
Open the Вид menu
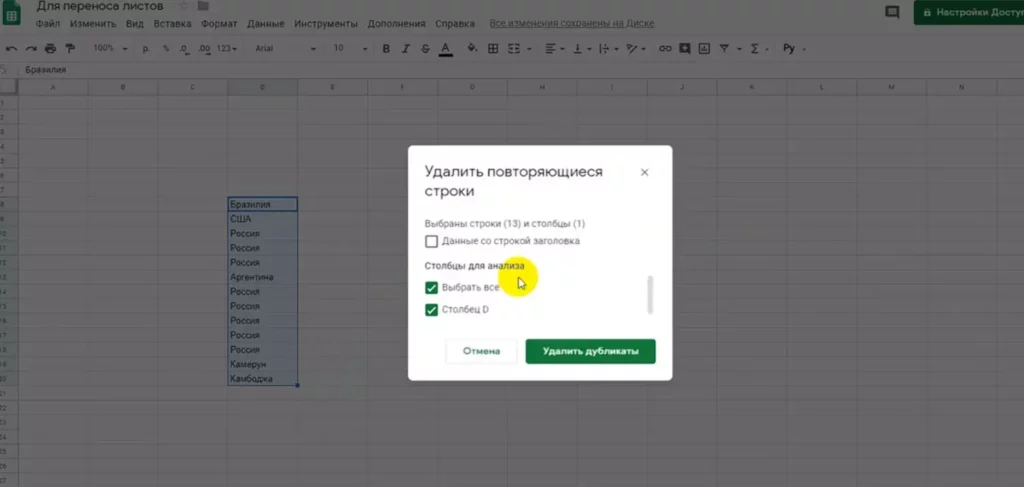point(135,24)
